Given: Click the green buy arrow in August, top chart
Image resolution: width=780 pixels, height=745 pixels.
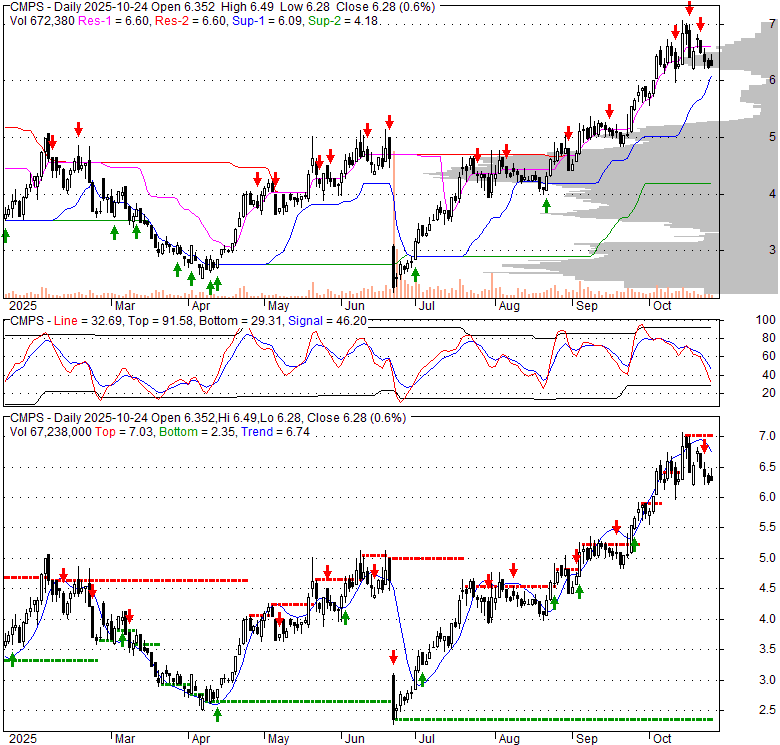Looking at the screenshot, I should [x=546, y=205].
